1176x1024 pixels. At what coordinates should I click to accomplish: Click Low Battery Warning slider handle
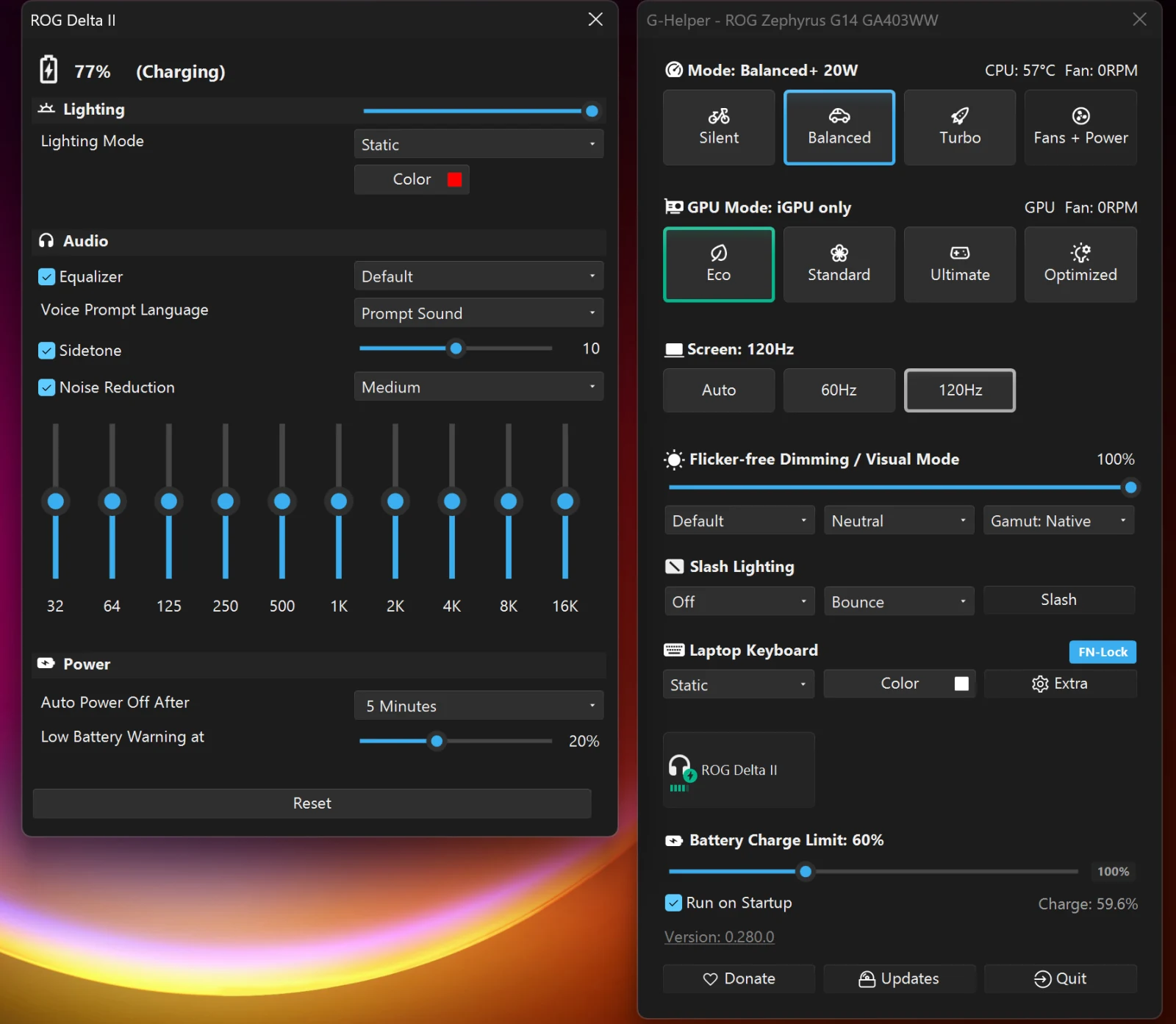tap(437, 741)
